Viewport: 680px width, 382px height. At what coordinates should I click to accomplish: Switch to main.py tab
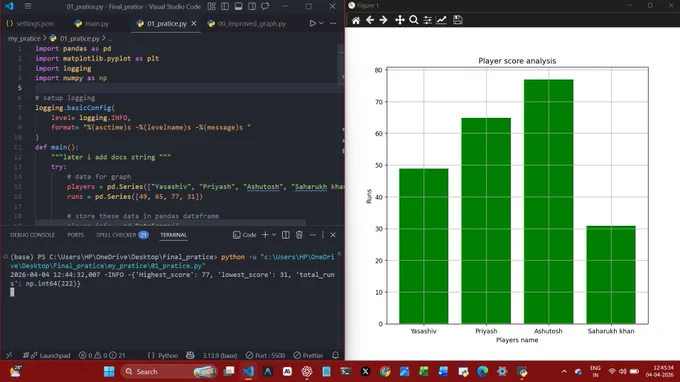pos(92,23)
